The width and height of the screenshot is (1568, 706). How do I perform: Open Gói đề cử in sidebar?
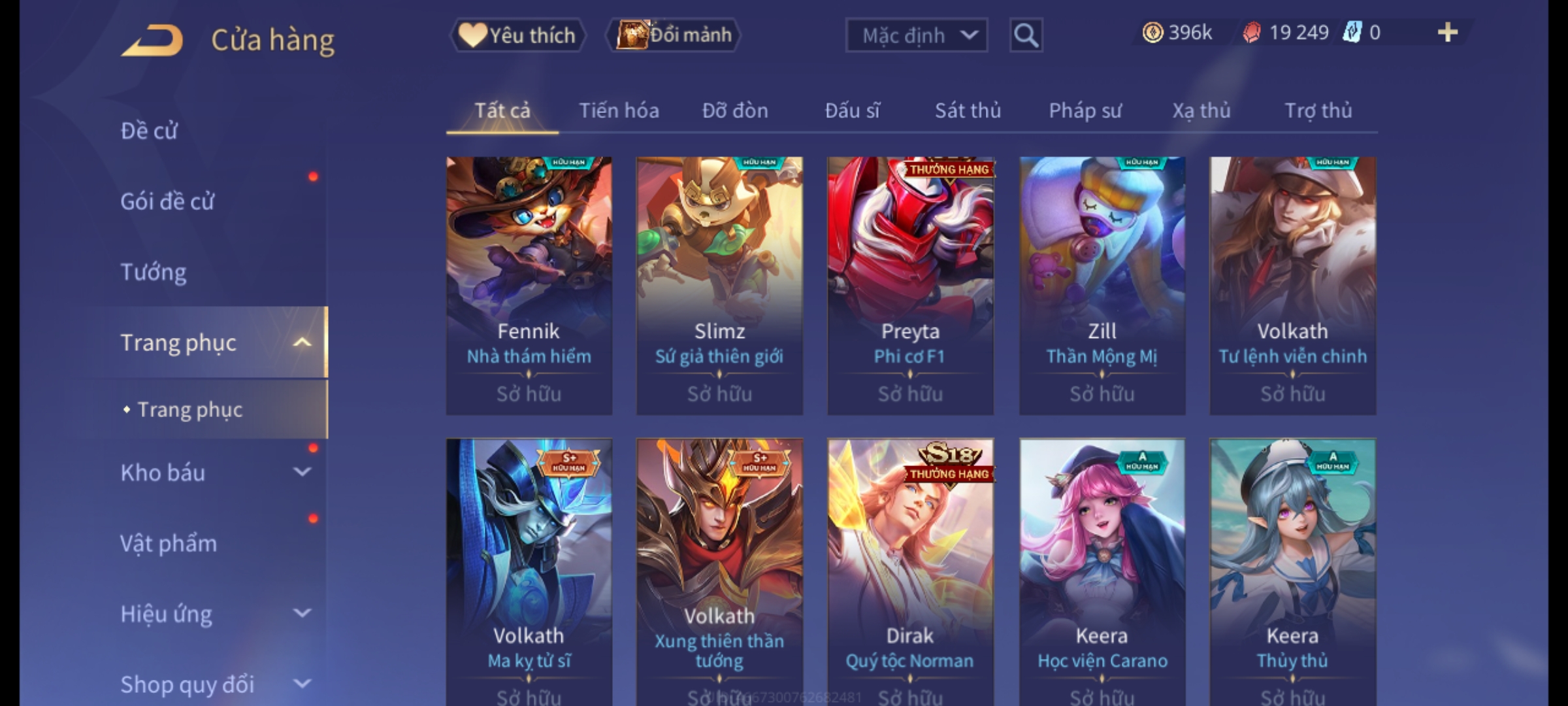pos(167,201)
